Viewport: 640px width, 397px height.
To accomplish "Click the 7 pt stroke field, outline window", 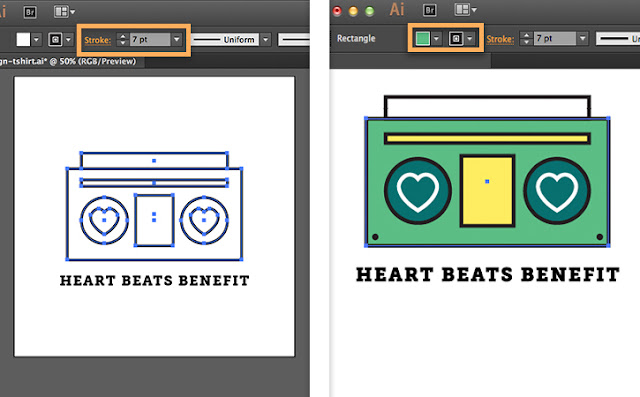I will click(150, 40).
